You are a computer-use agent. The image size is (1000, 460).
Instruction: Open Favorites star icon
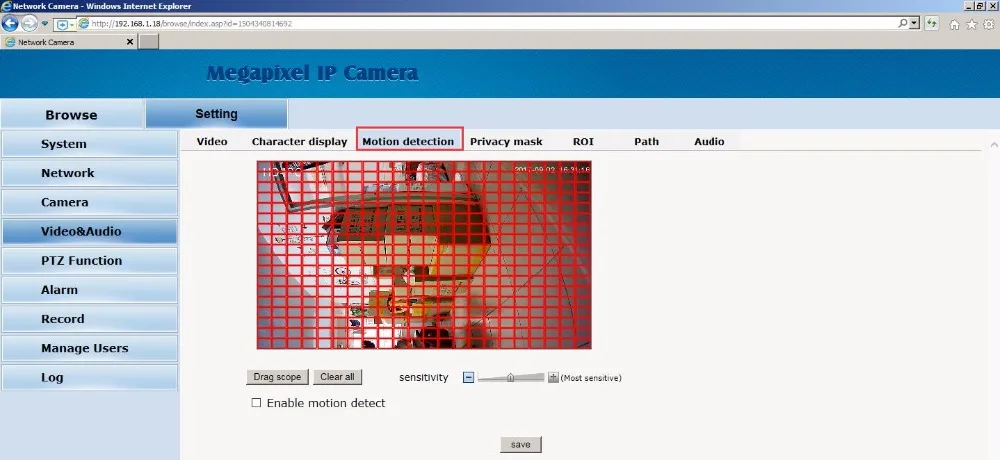coord(971,24)
